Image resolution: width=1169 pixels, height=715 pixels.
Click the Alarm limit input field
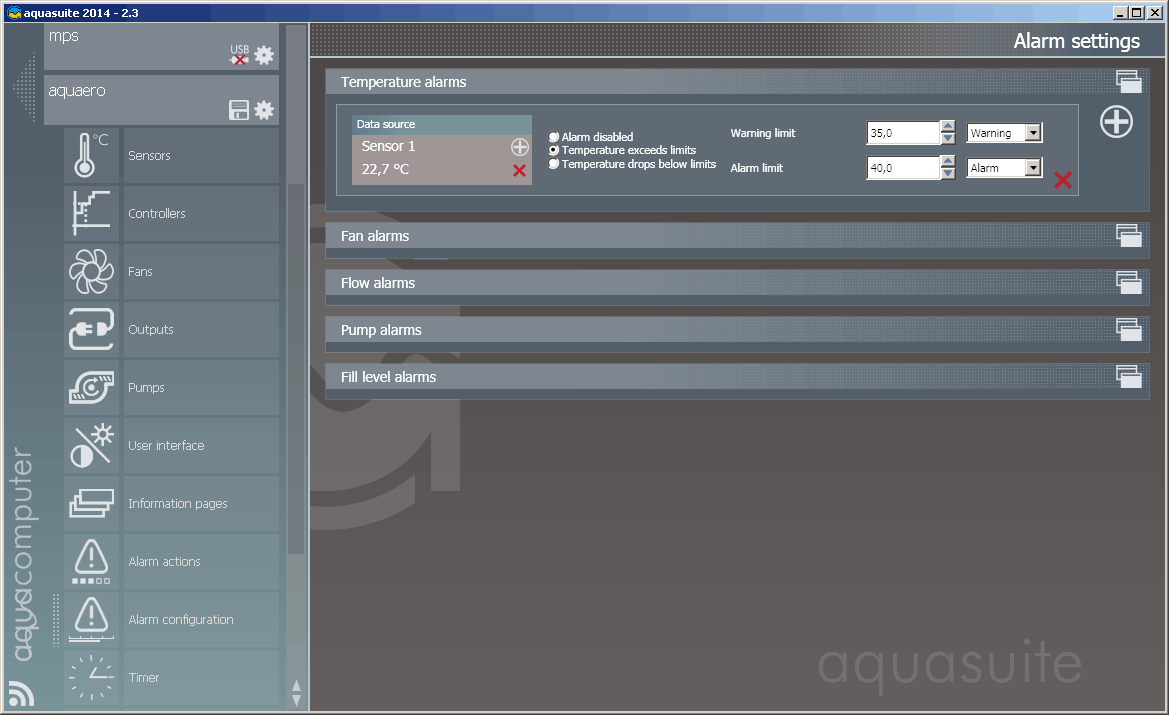pos(903,168)
